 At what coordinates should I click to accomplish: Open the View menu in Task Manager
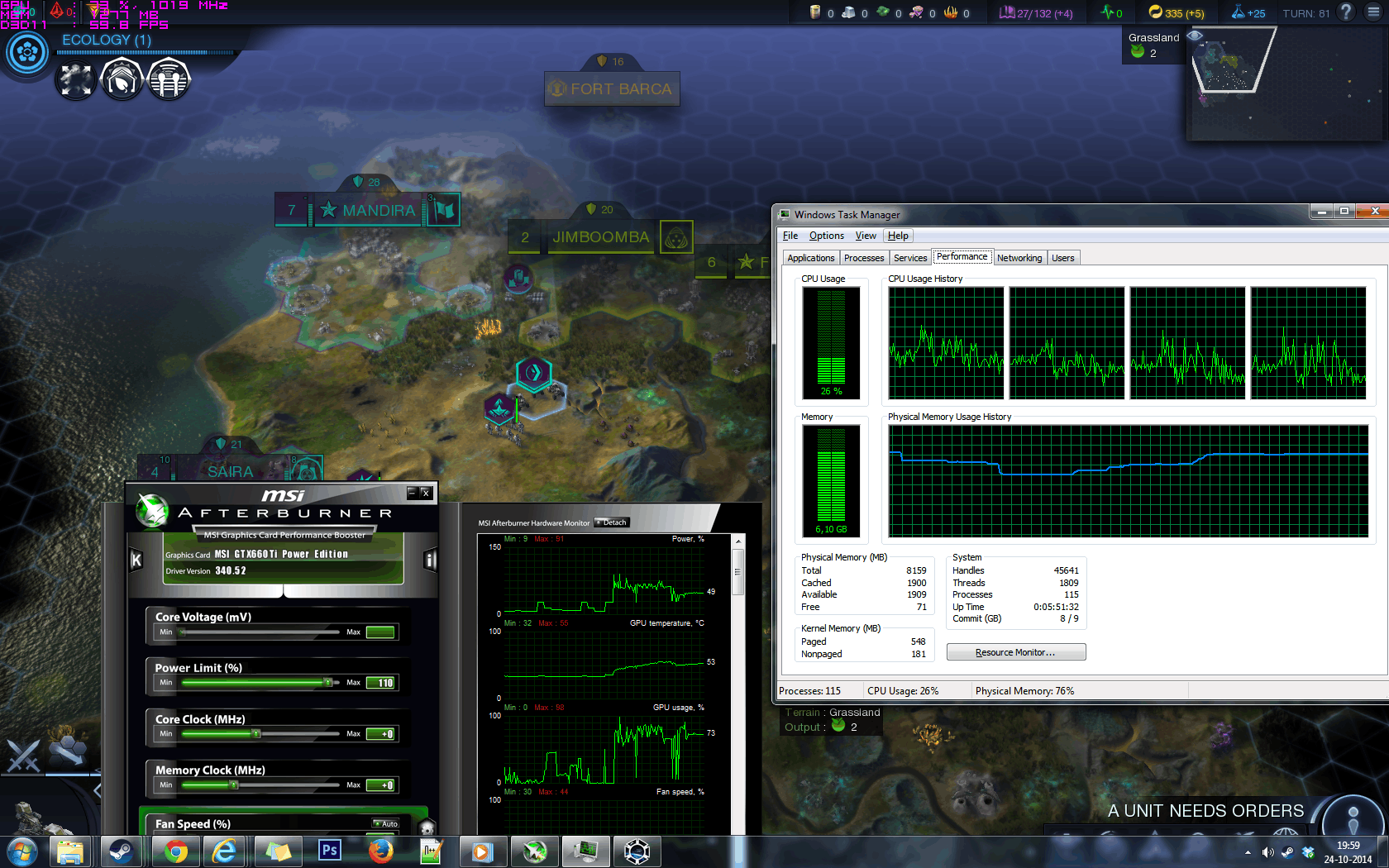tap(866, 236)
